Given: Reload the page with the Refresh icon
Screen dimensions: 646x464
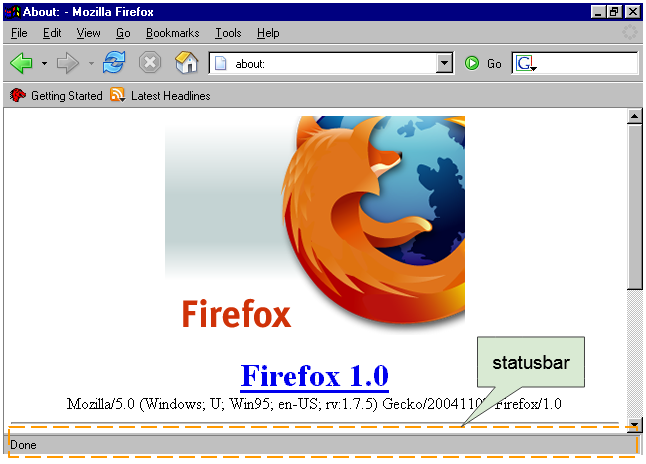Looking at the screenshot, I should (114, 63).
